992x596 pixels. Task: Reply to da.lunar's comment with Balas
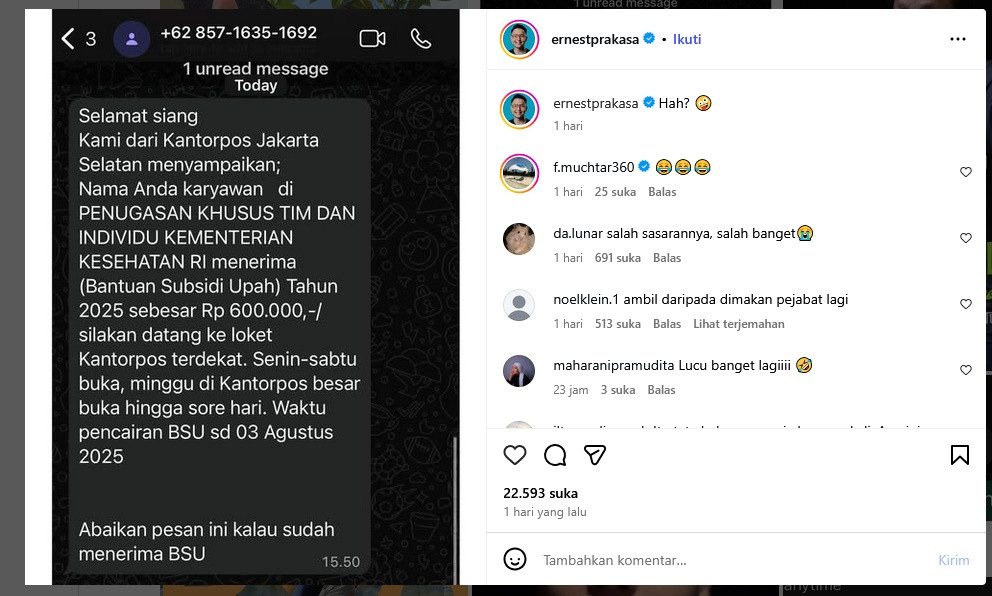coord(667,258)
